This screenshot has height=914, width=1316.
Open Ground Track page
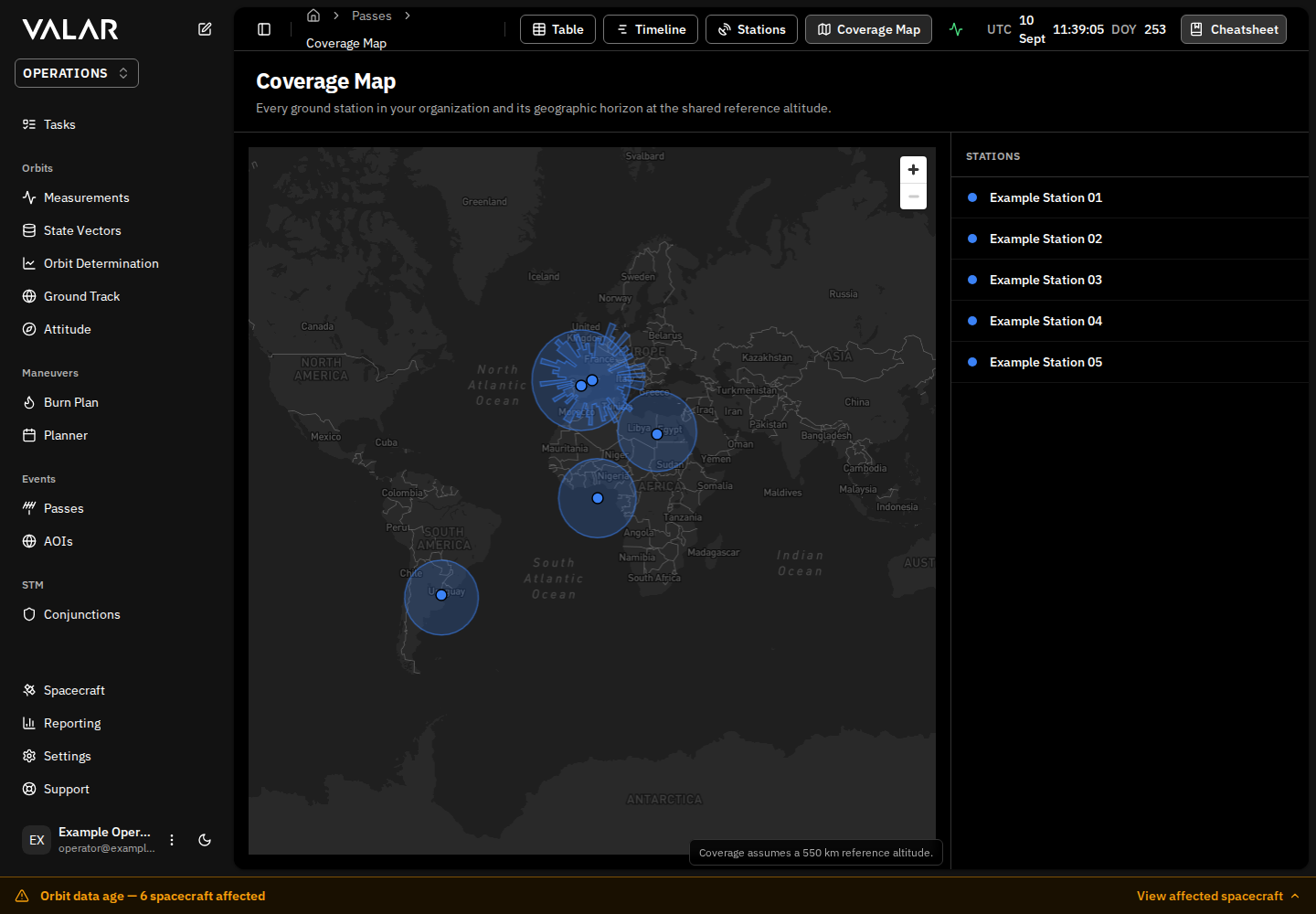pos(117,296)
